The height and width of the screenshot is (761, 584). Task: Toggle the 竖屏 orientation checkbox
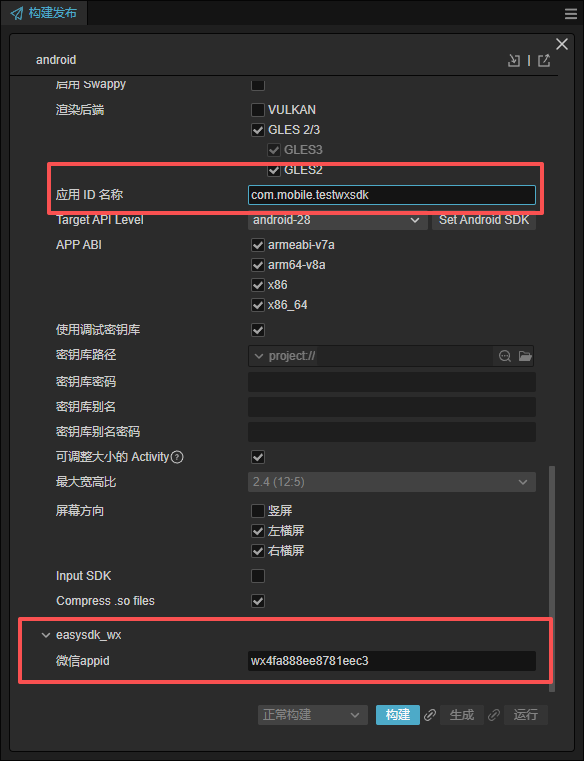[258, 511]
